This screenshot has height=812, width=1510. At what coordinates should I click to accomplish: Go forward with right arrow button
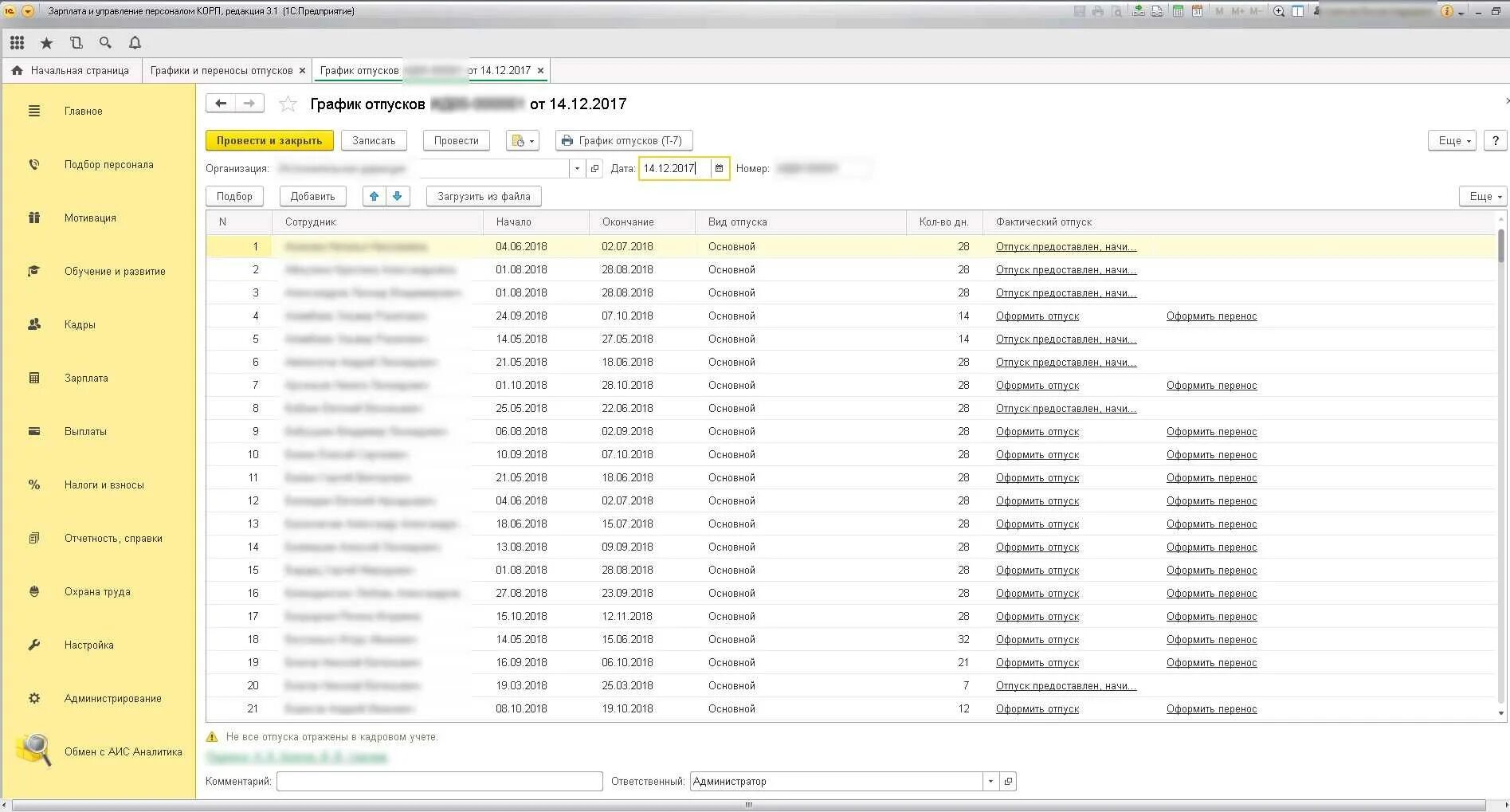(x=249, y=104)
